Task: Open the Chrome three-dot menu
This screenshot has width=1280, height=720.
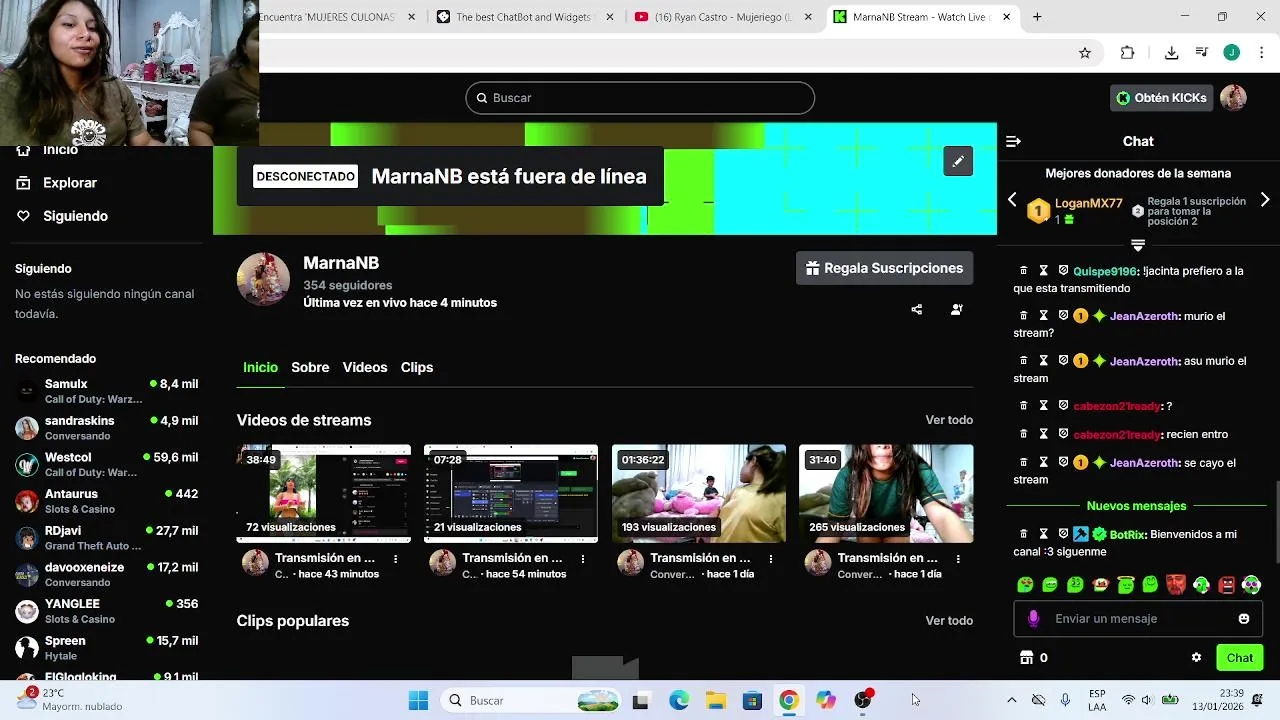Action: (1262, 53)
